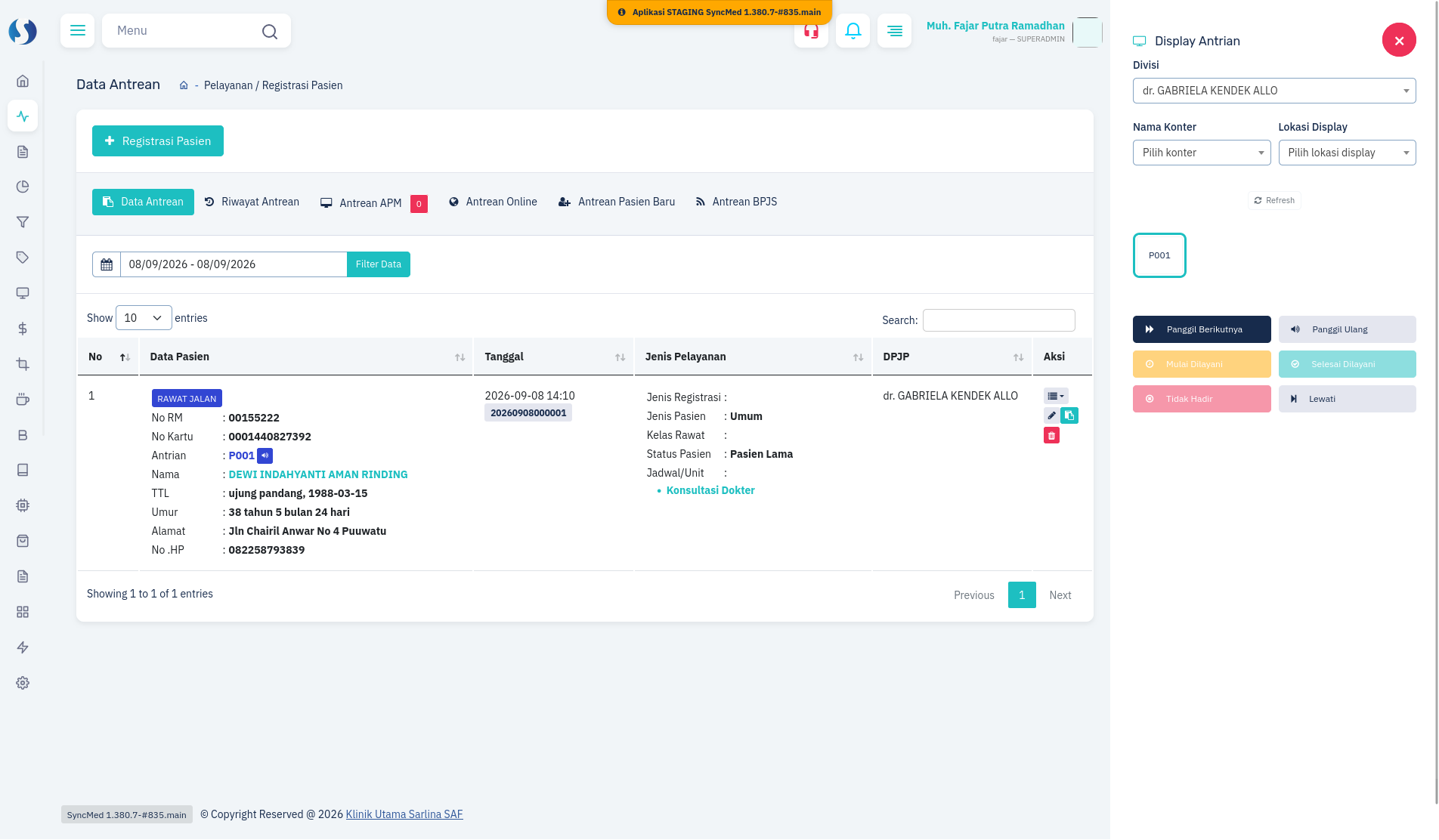
Task: Click the Registrasi Pasien button
Action: [158, 141]
